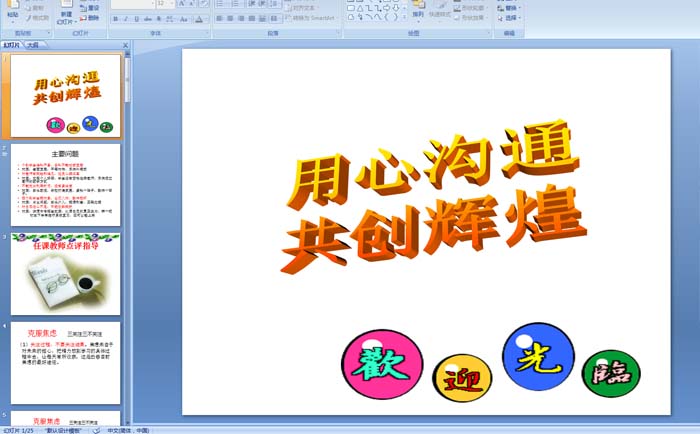Select the 3D title 用心沟通 共创辉煌

click(x=433, y=196)
